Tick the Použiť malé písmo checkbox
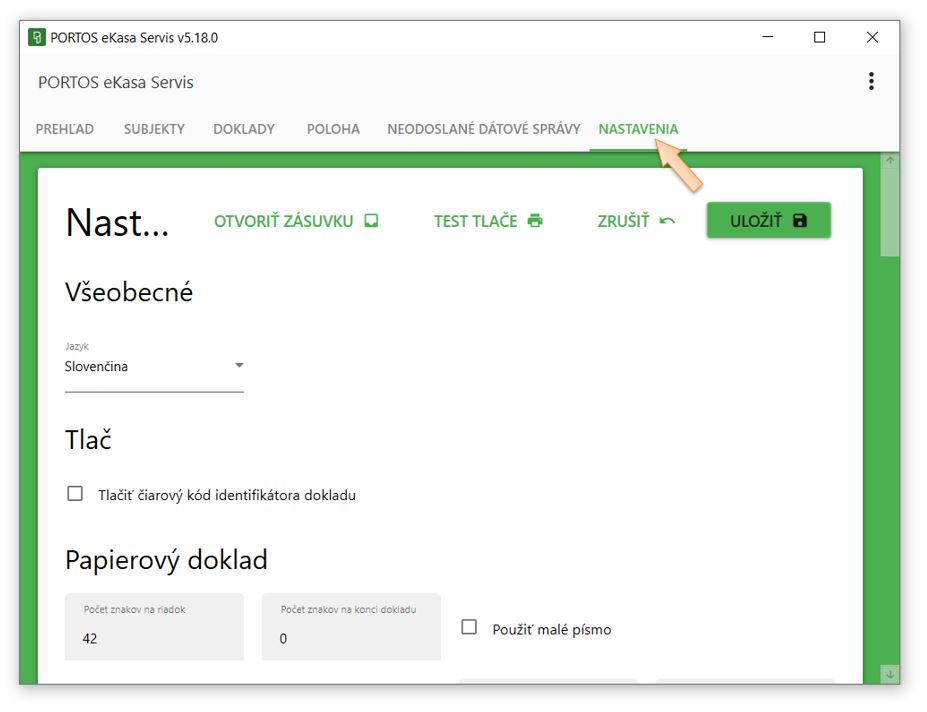Image resolution: width=927 pixels, height=712 pixels. coord(469,628)
